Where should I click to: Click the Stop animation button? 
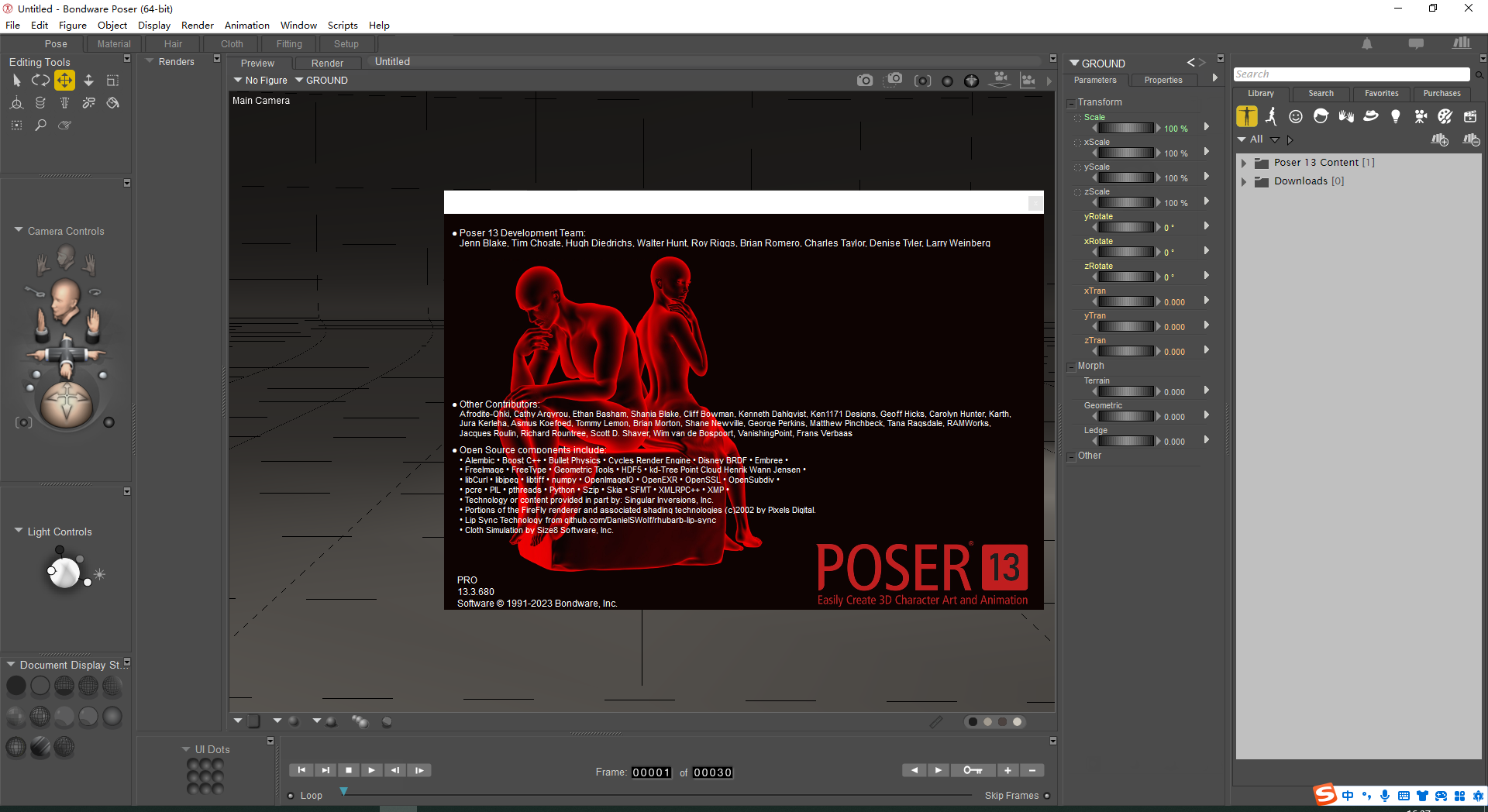click(349, 770)
